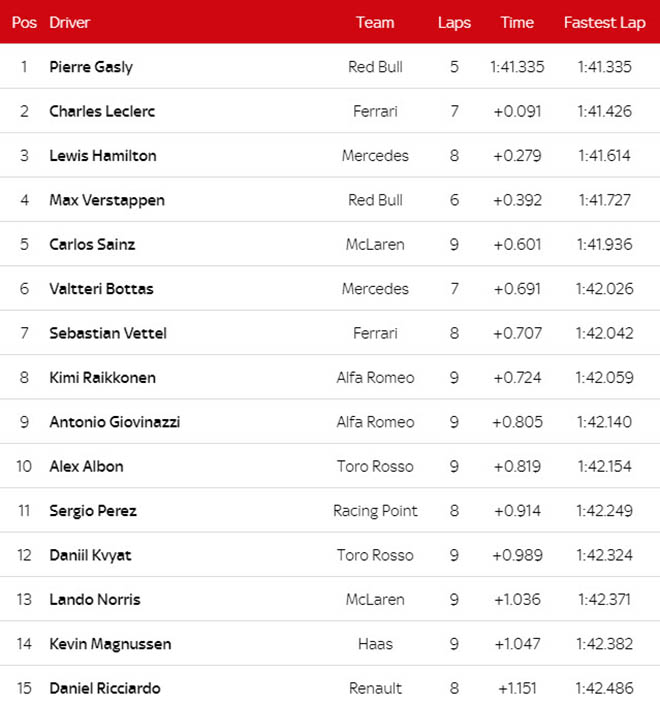
Task: Choose Valtteri Bottas from the list
Action: (x=100, y=289)
